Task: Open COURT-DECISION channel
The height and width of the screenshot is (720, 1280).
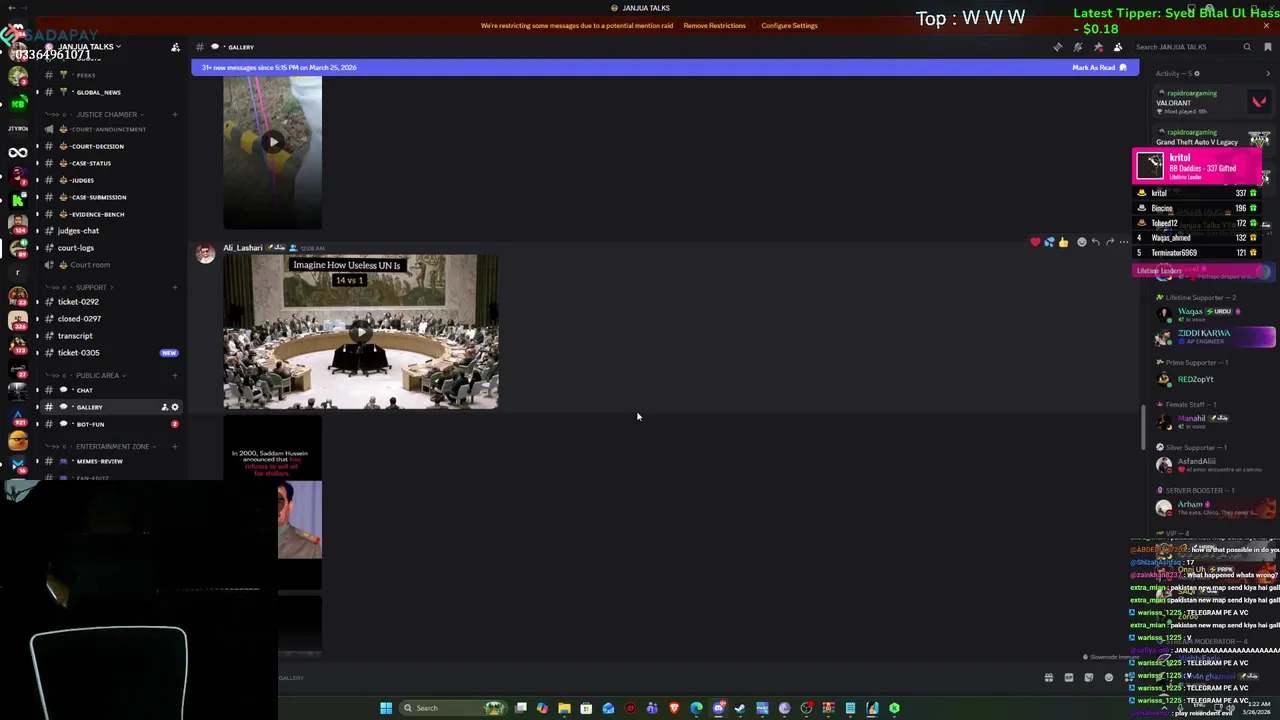Action: pyautogui.click(x=110, y=146)
